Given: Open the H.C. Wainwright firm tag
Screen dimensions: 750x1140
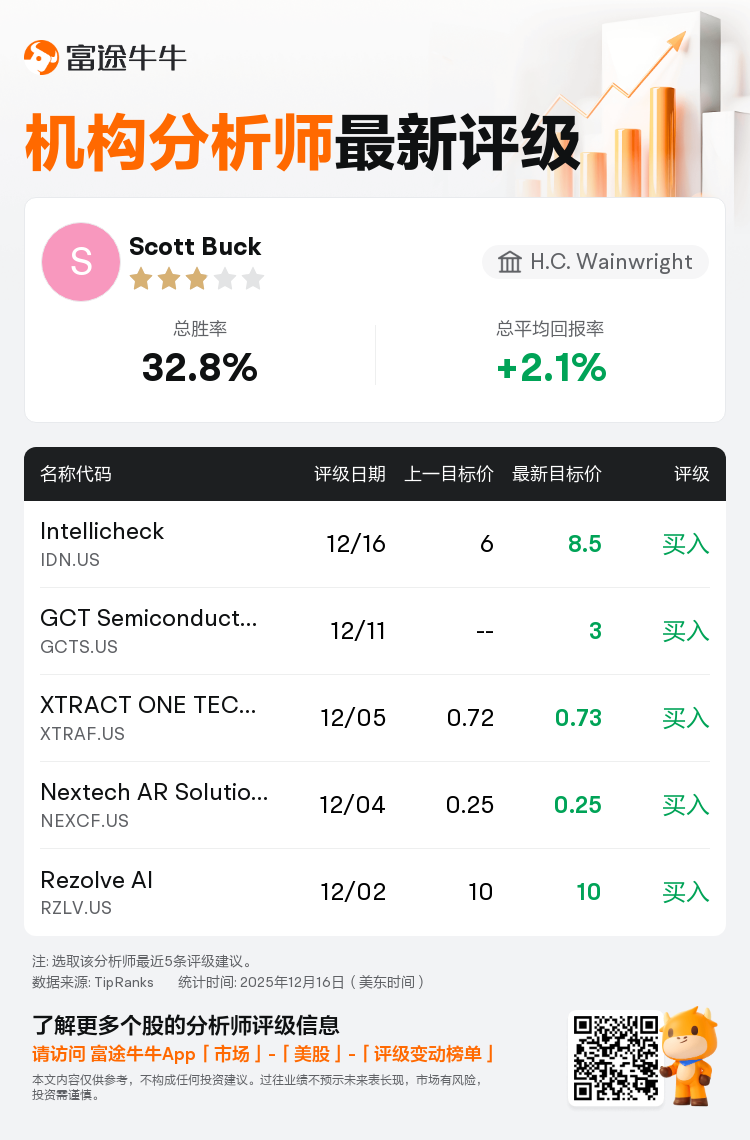Looking at the screenshot, I should 596,262.
